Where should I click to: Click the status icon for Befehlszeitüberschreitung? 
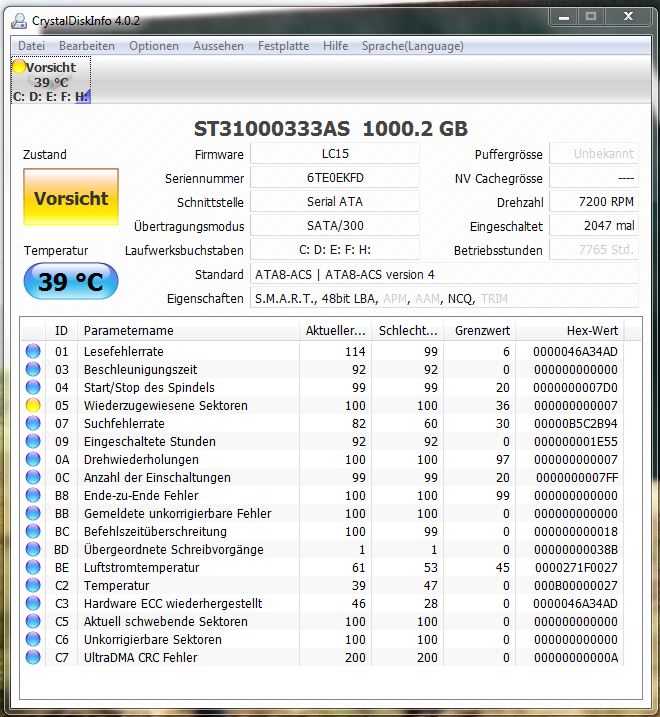point(33,531)
